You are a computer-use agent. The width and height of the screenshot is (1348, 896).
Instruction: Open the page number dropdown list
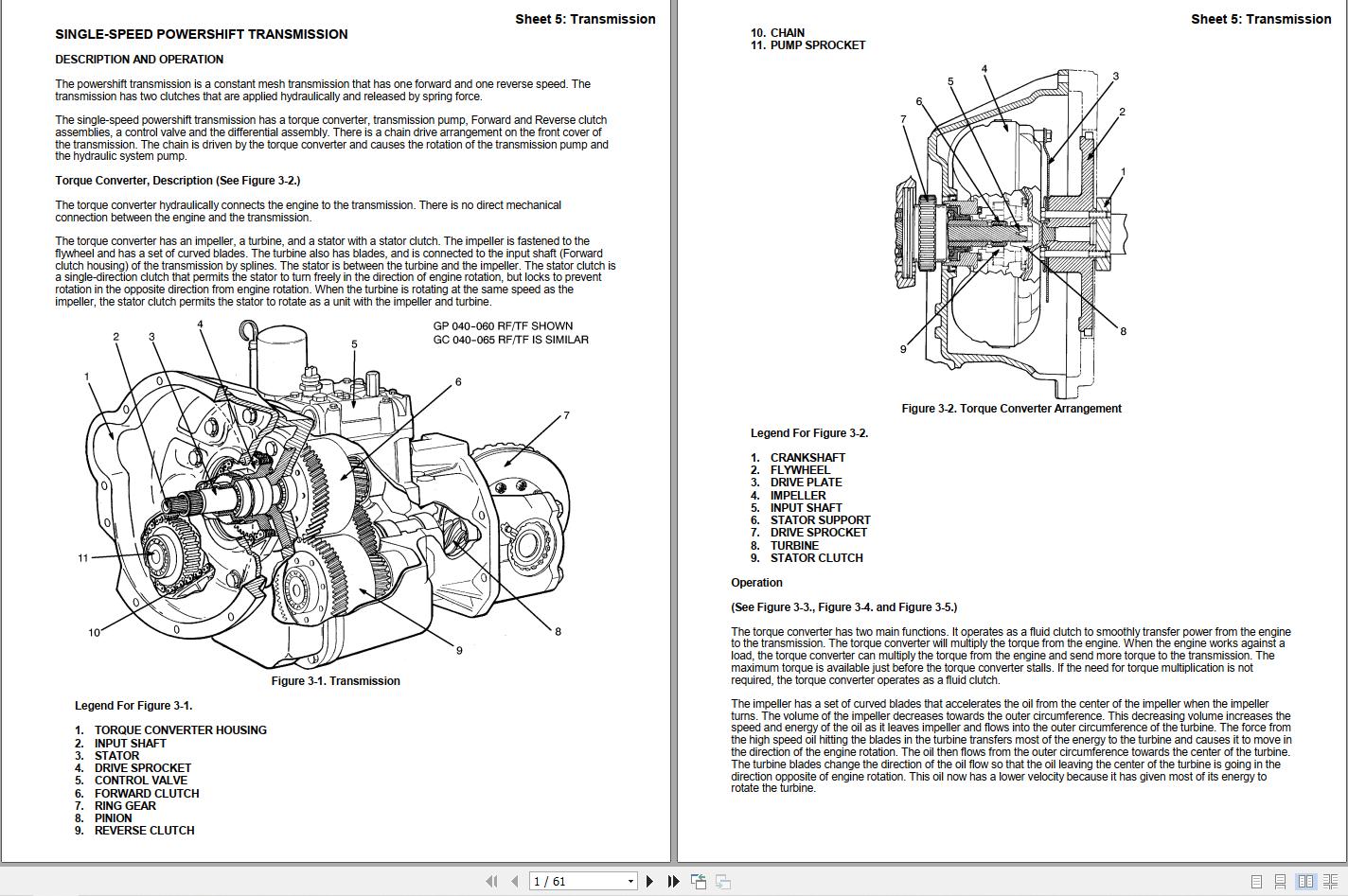tap(630, 881)
